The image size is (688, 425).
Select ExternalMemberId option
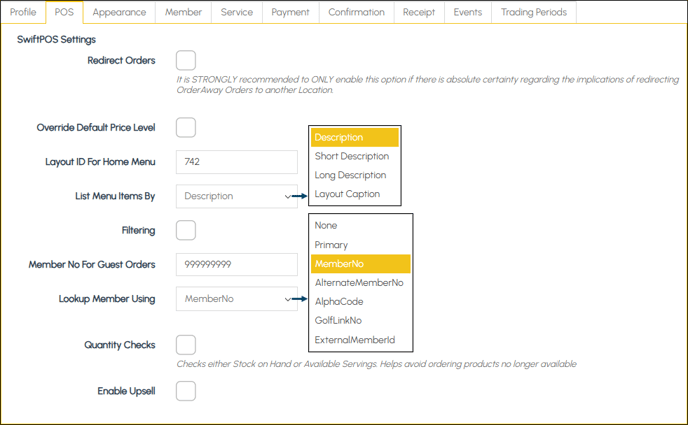click(x=355, y=340)
